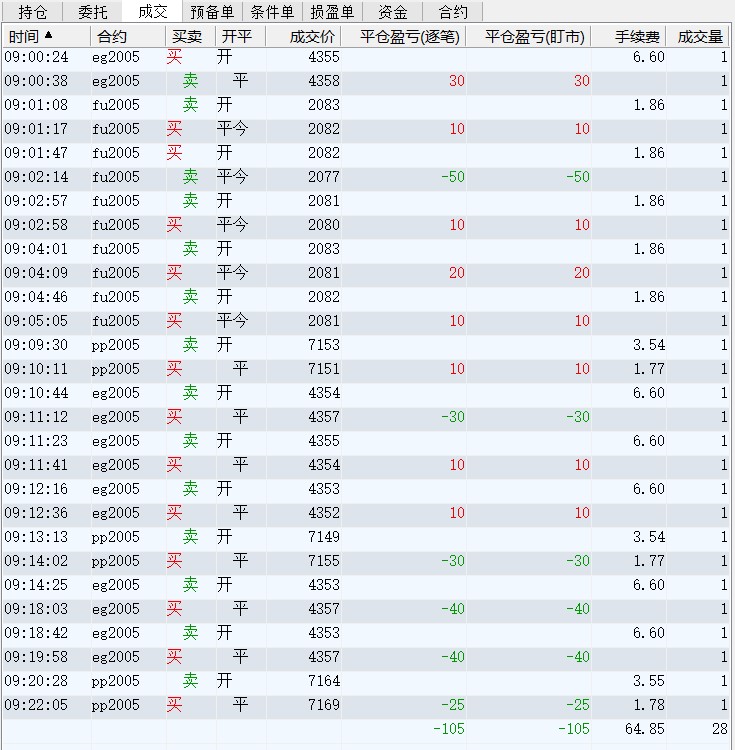Click per-trade total -105 in summary row
735x750 pixels.
pos(449,729)
